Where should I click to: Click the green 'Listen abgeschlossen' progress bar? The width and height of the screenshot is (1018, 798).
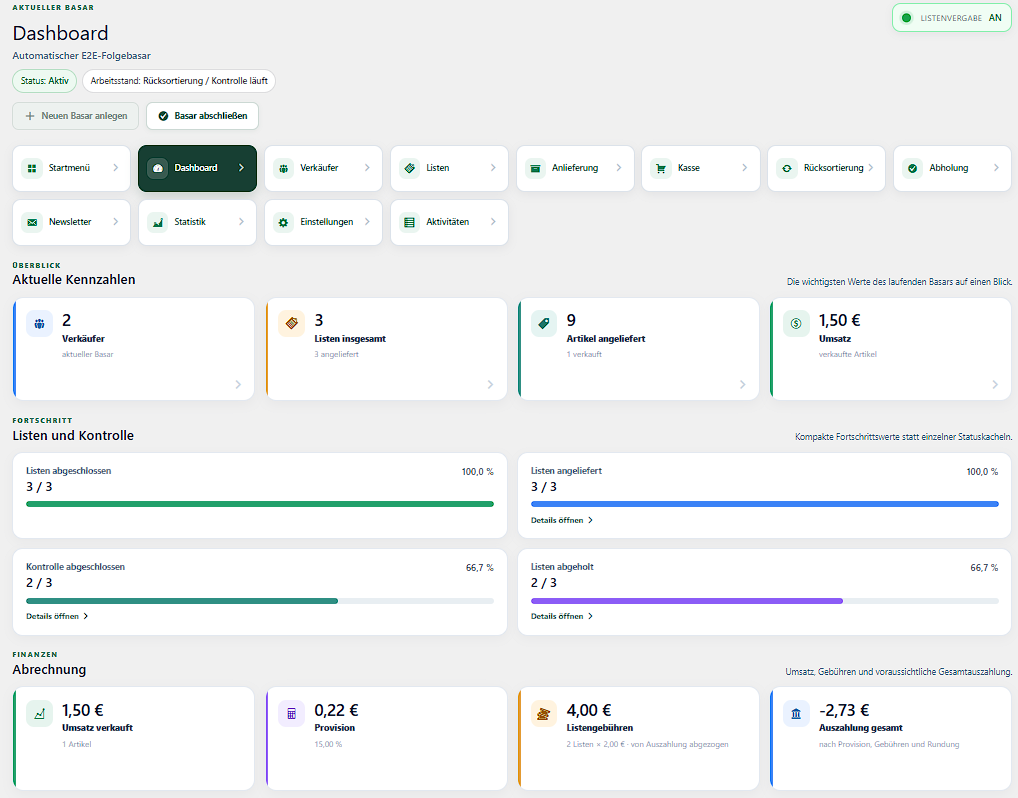260,504
